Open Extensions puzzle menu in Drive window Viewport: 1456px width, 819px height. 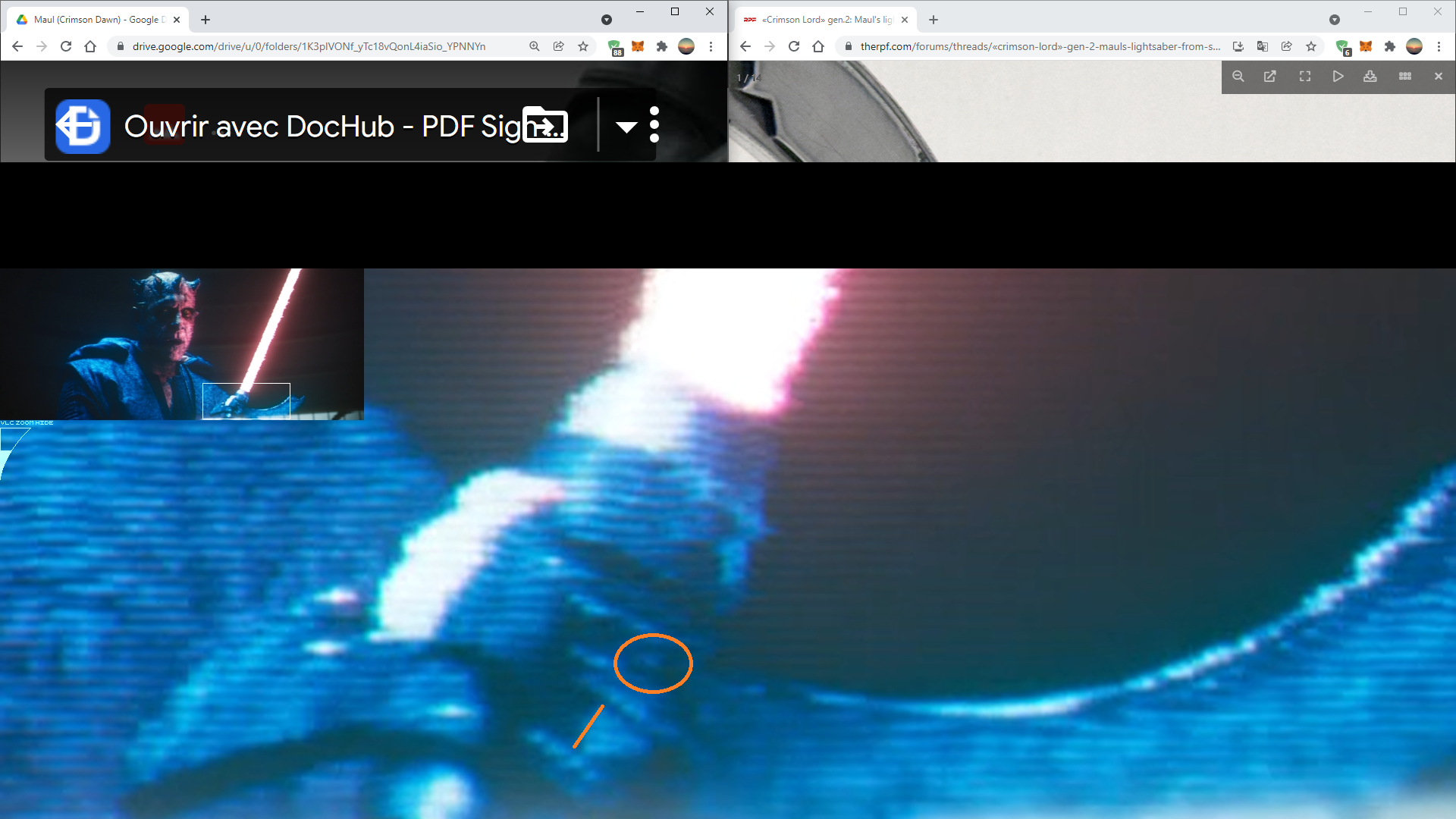662,46
